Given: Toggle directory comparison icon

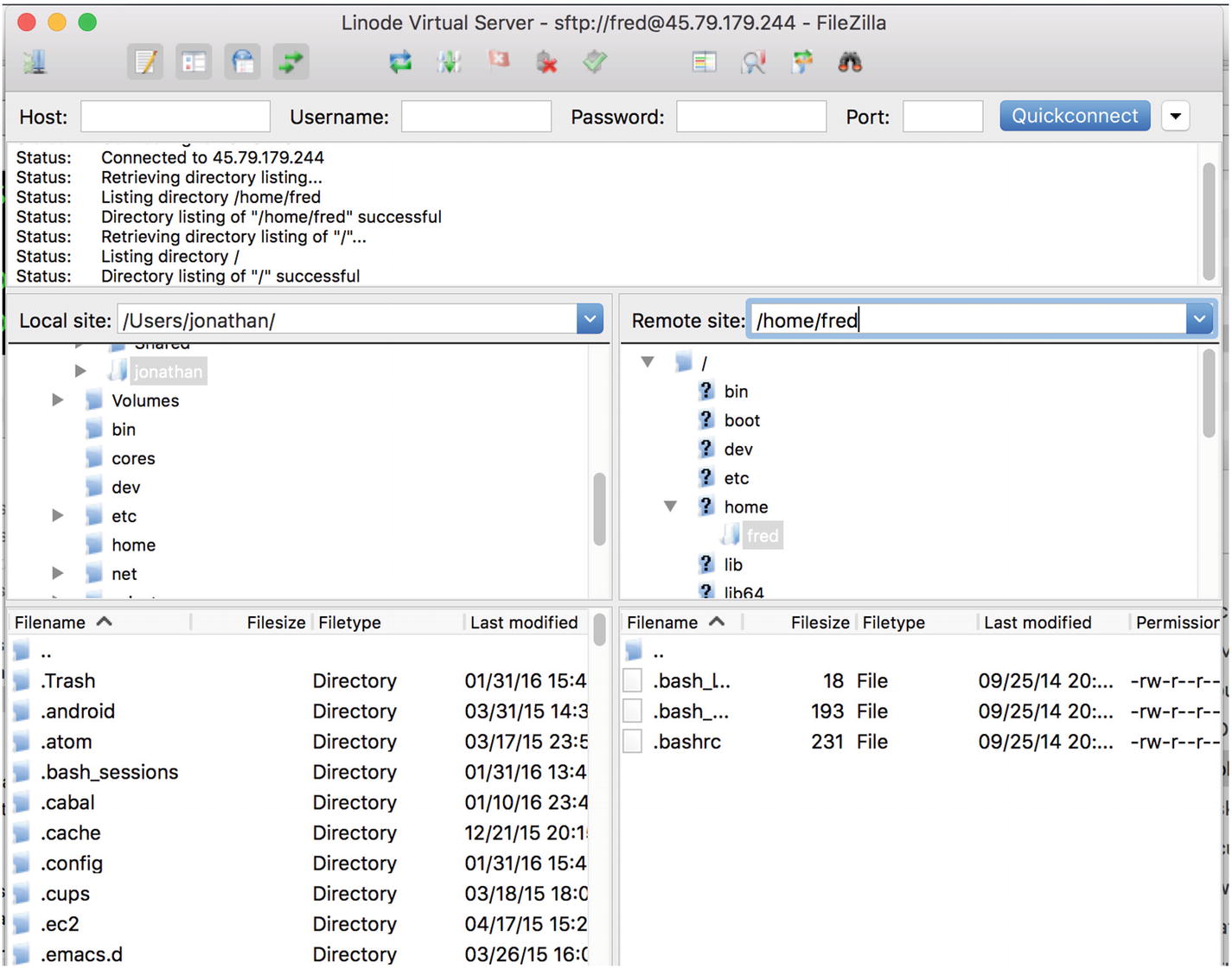Looking at the screenshot, I should (753, 62).
